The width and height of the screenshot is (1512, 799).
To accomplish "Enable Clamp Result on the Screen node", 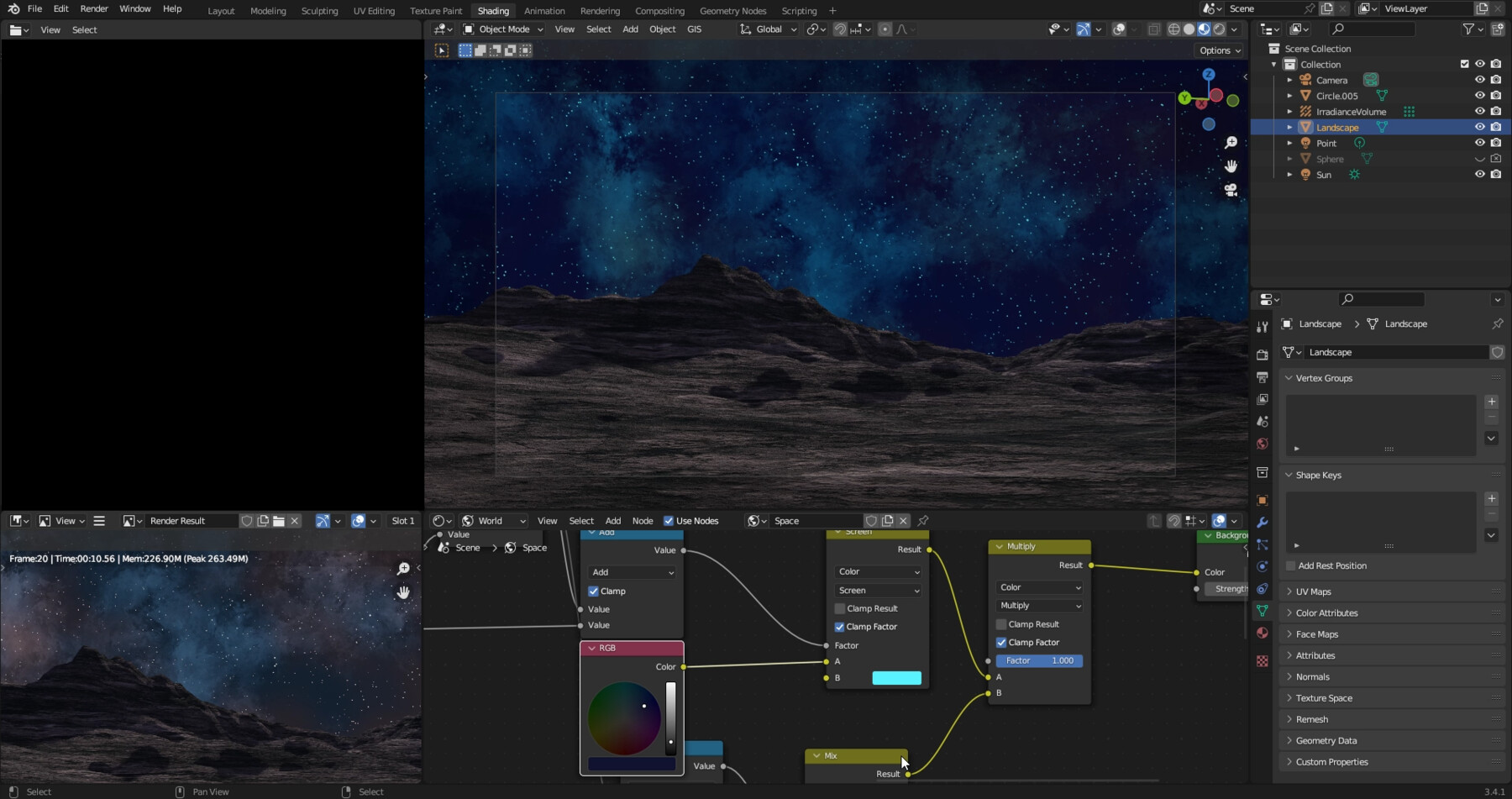I will (x=840, y=607).
